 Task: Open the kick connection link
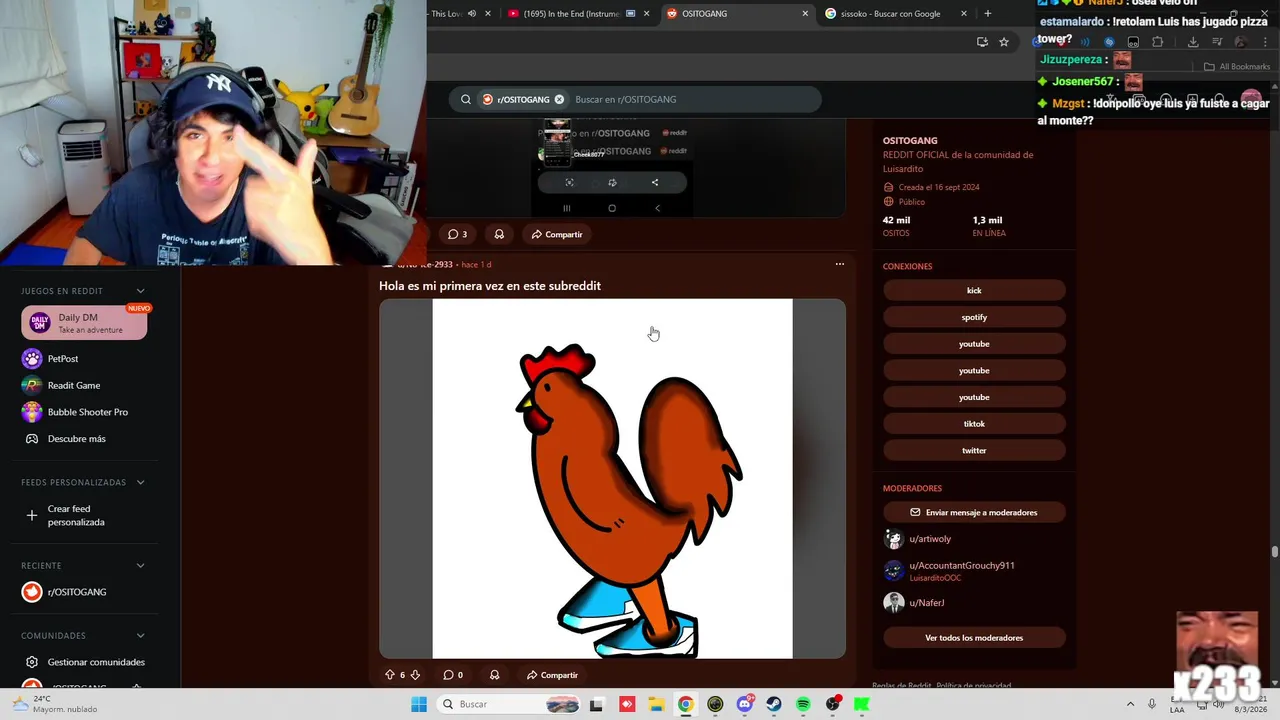coord(974,290)
